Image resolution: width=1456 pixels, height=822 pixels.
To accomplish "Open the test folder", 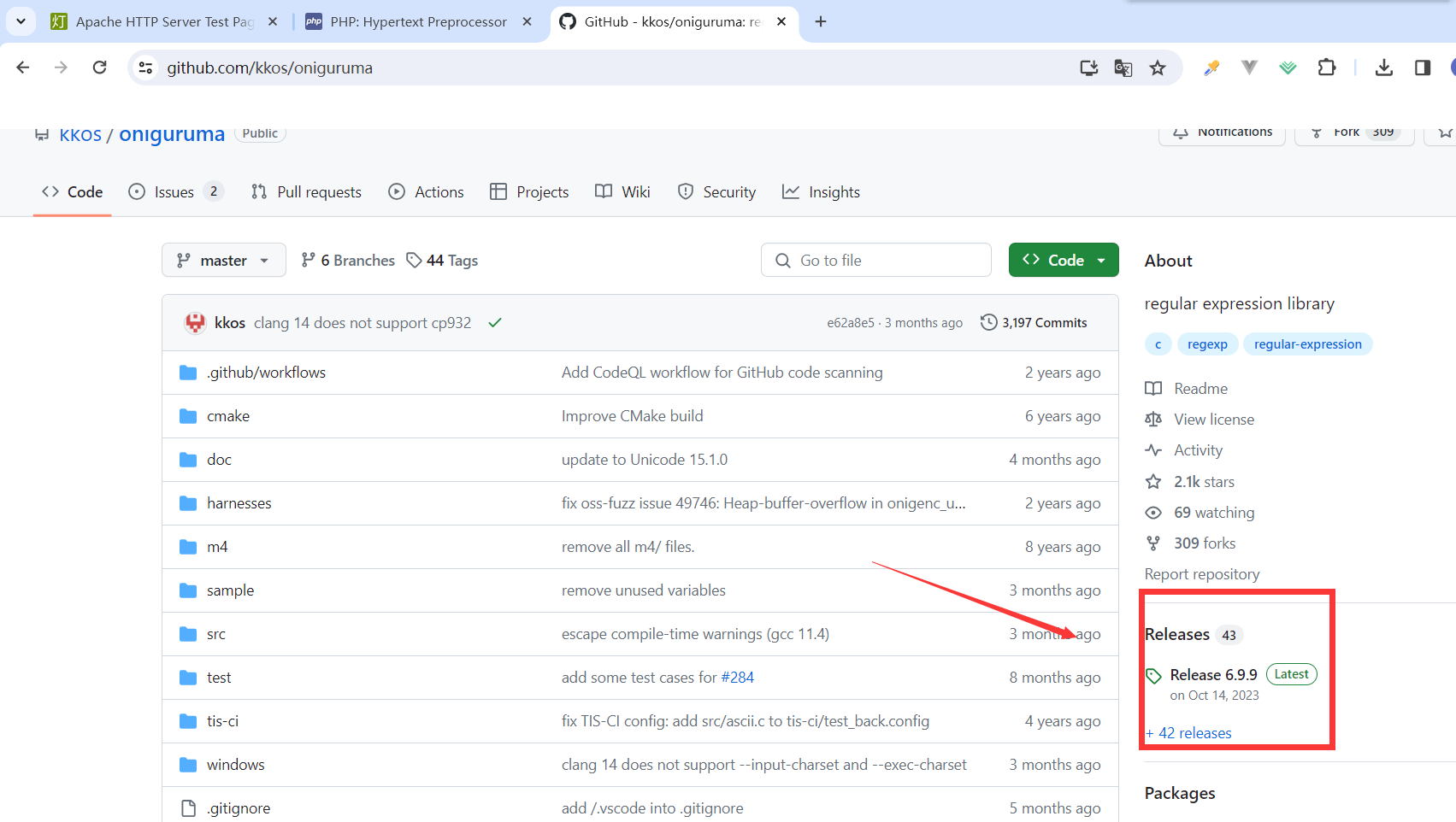I will pyautogui.click(x=219, y=678).
